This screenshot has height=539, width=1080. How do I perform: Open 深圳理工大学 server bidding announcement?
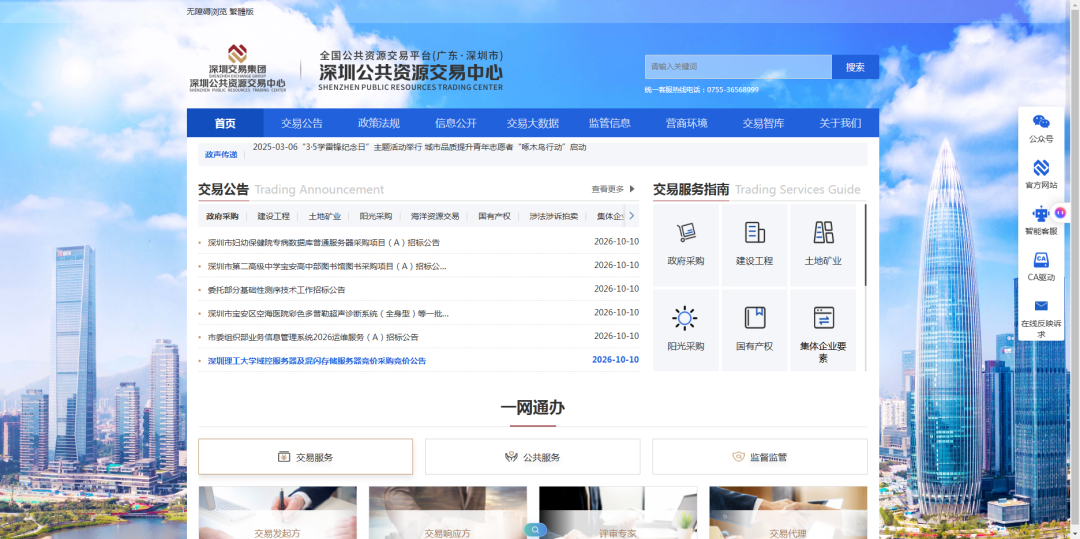[317, 361]
